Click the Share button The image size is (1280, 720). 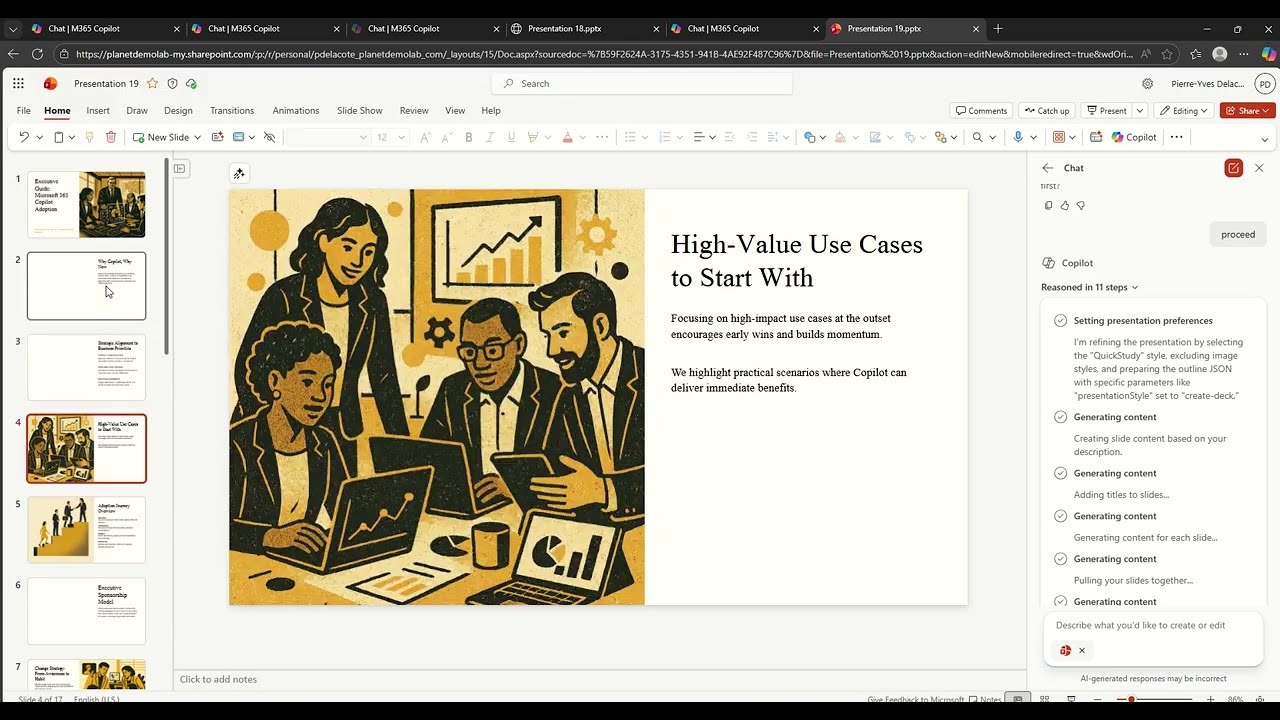click(x=1248, y=111)
